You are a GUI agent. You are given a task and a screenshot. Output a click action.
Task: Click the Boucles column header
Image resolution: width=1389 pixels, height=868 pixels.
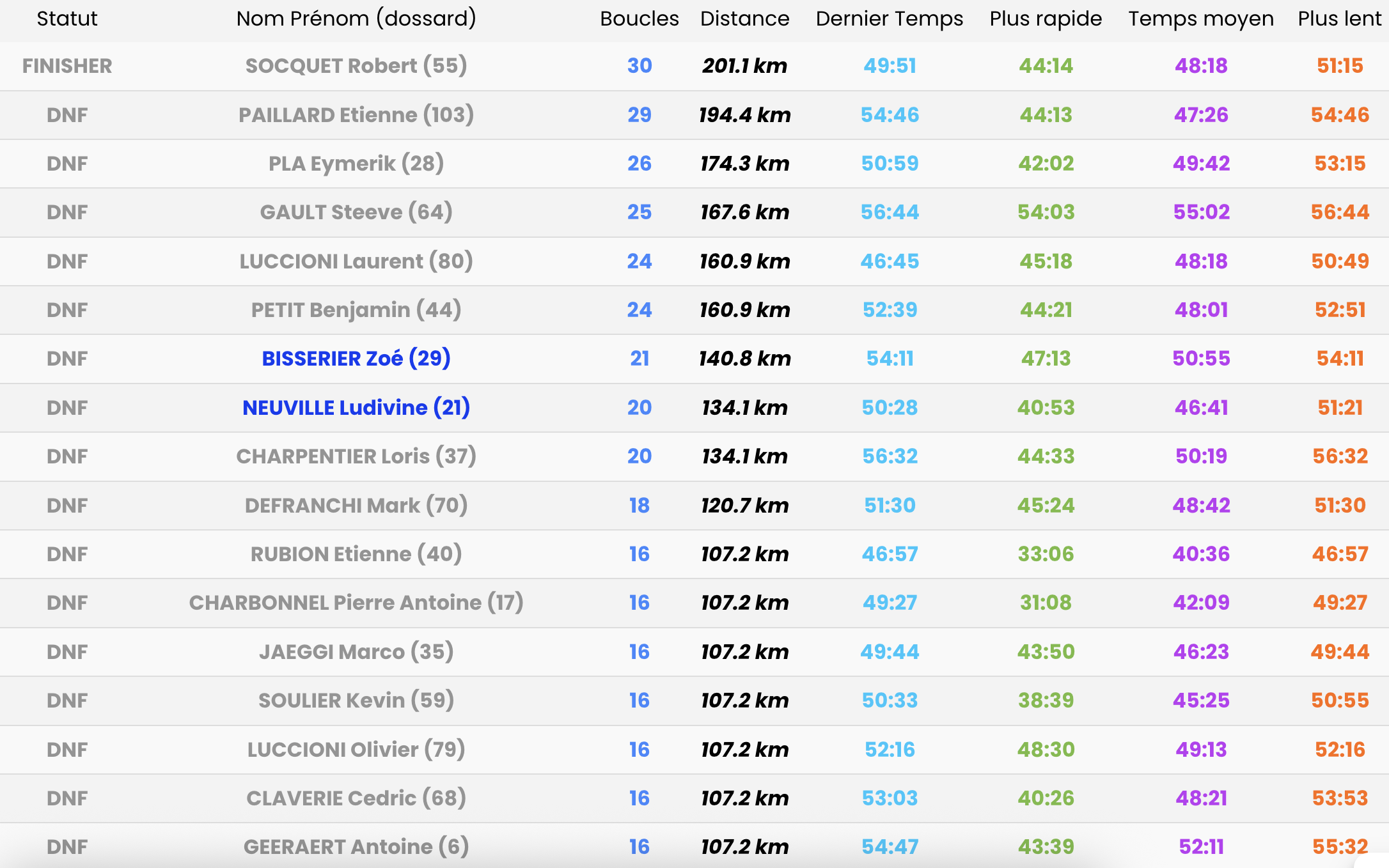[x=639, y=19]
